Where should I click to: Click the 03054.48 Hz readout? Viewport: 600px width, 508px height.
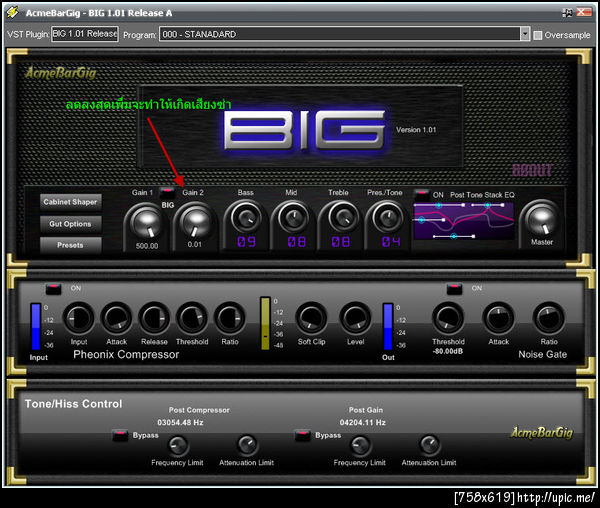(x=180, y=423)
